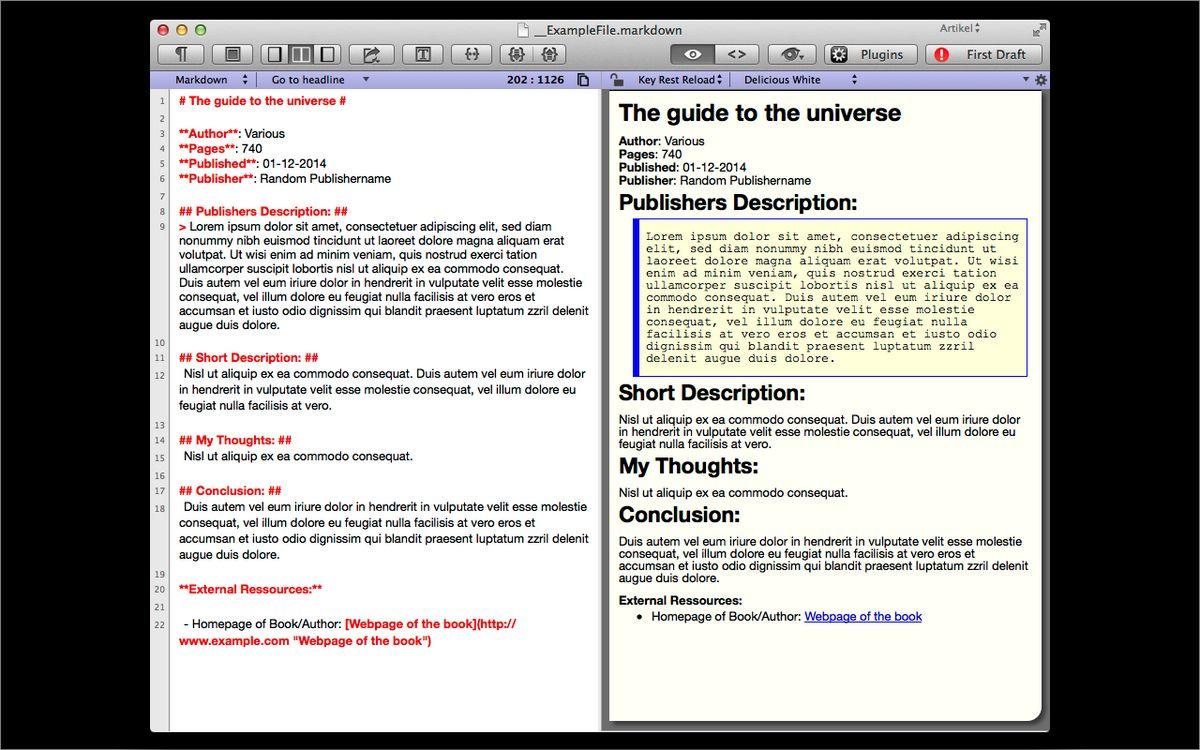The height and width of the screenshot is (750, 1200).
Task: Click '**Author**: Various' in the editor
Action: pyautogui.click(x=232, y=134)
